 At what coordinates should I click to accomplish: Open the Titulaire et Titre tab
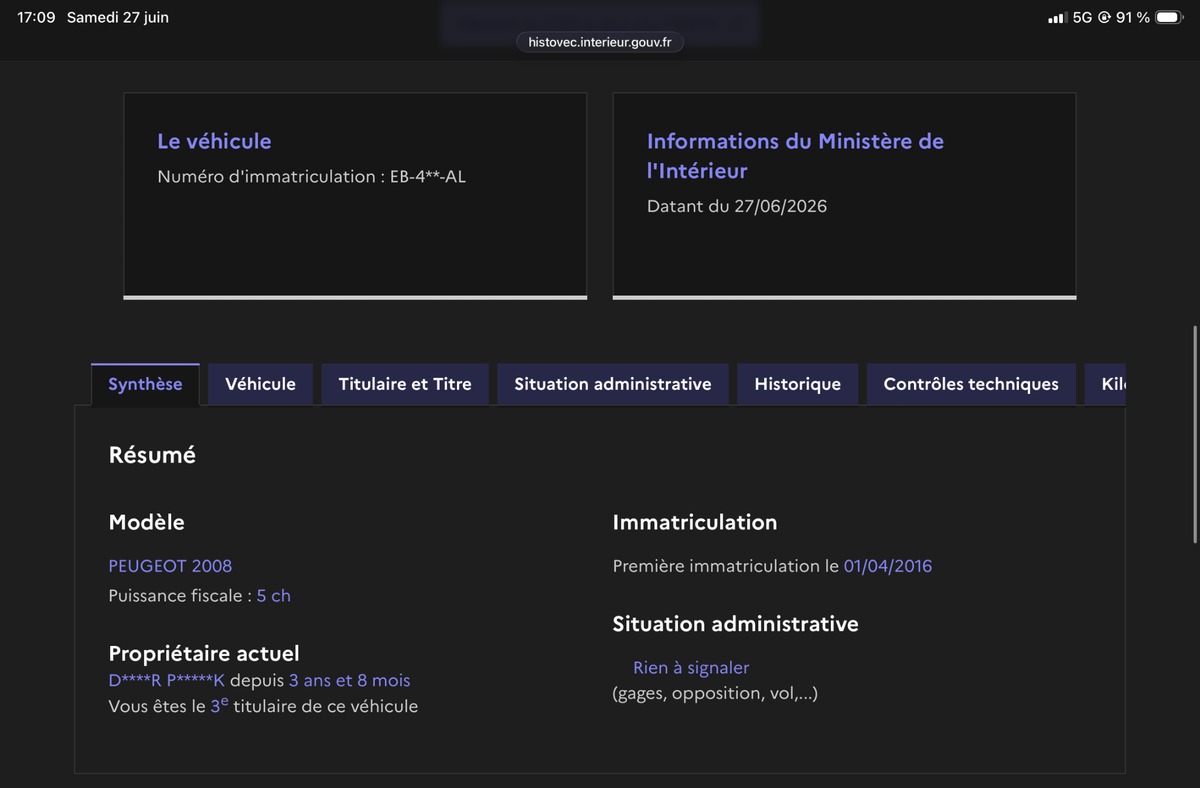[x=405, y=384]
